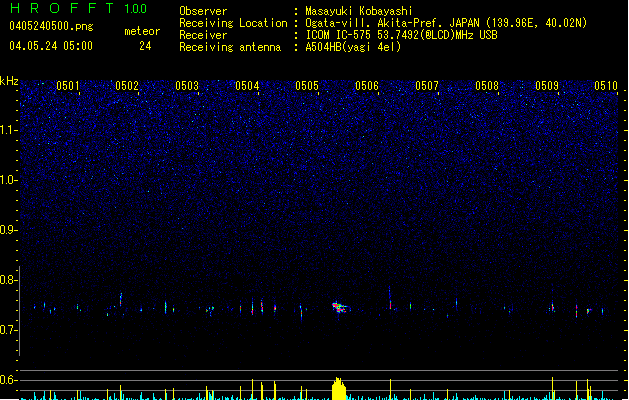Viewport: 629px width, 400px height.
Task: Click the 0504 time marker
Action: tap(247, 86)
